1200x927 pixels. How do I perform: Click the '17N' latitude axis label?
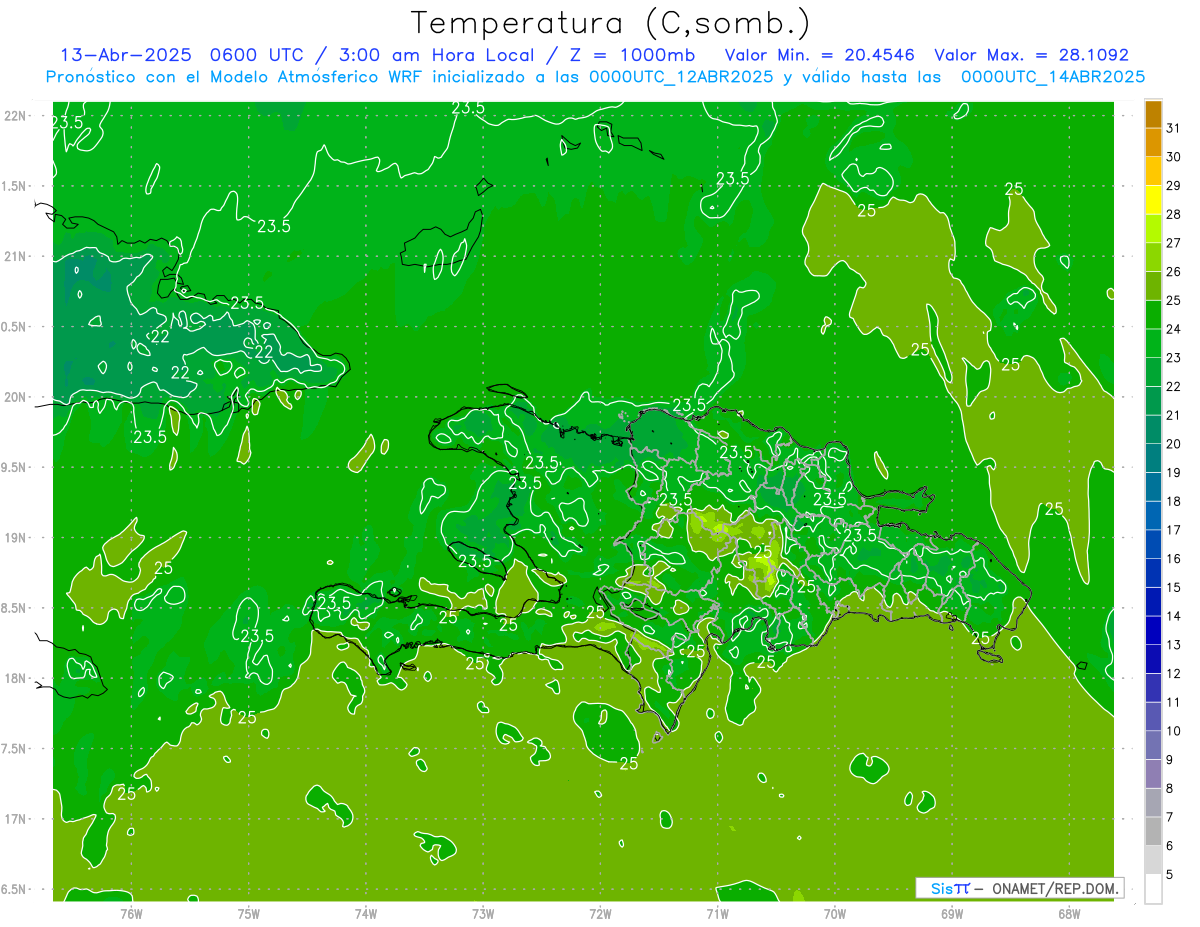pos(15,819)
